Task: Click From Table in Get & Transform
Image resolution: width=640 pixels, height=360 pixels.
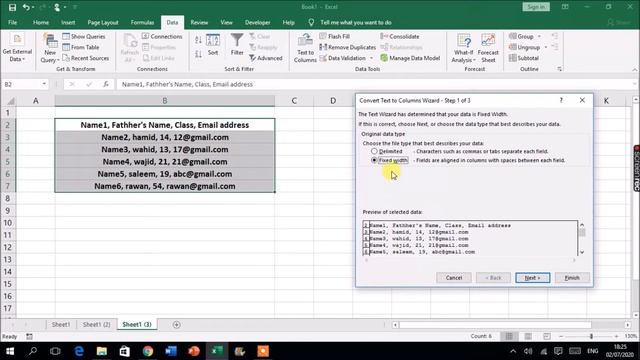Action: [81, 47]
